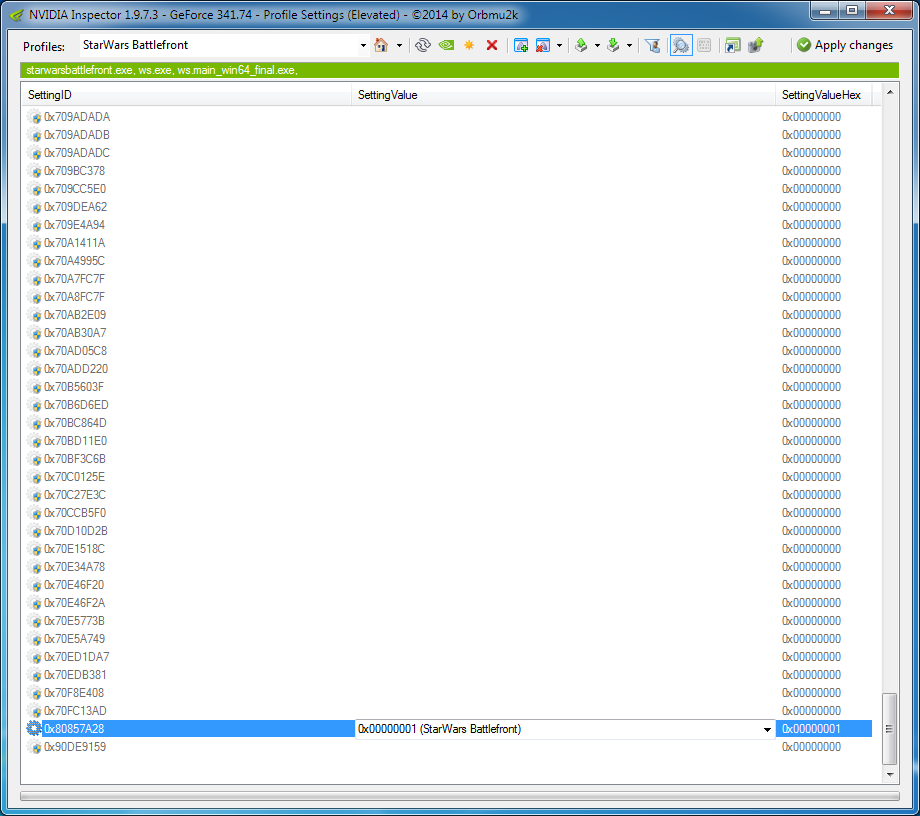Refresh the current profile settings
This screenshot has width=920, height=816.
click(x=422, y=45)
